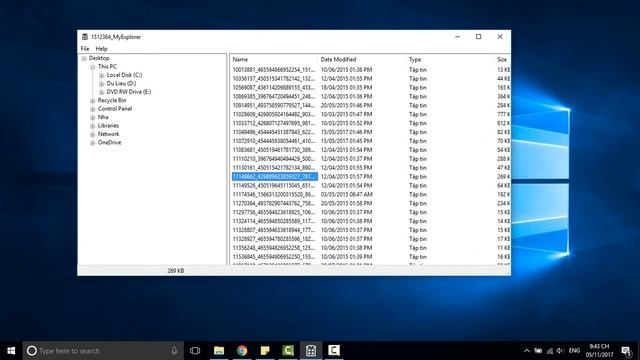Open File Explorer from the taskbar
The image size is (640, 360).
[219, 351]
